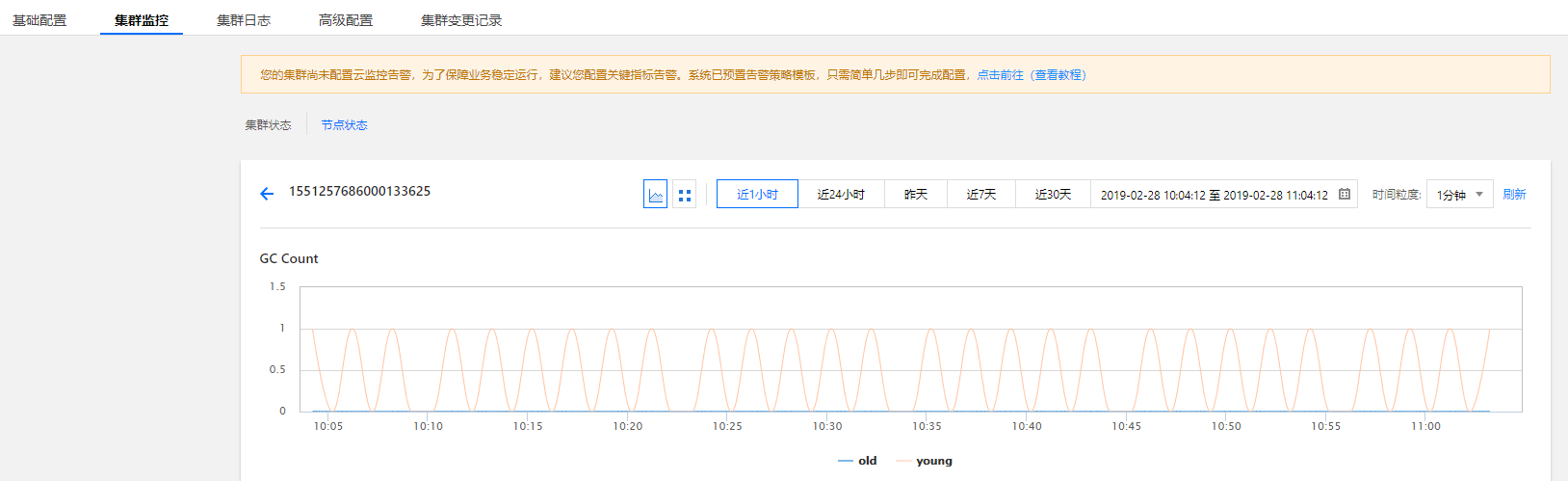
Task: Toggle the young series in chart legend
Action: point(924,461)
